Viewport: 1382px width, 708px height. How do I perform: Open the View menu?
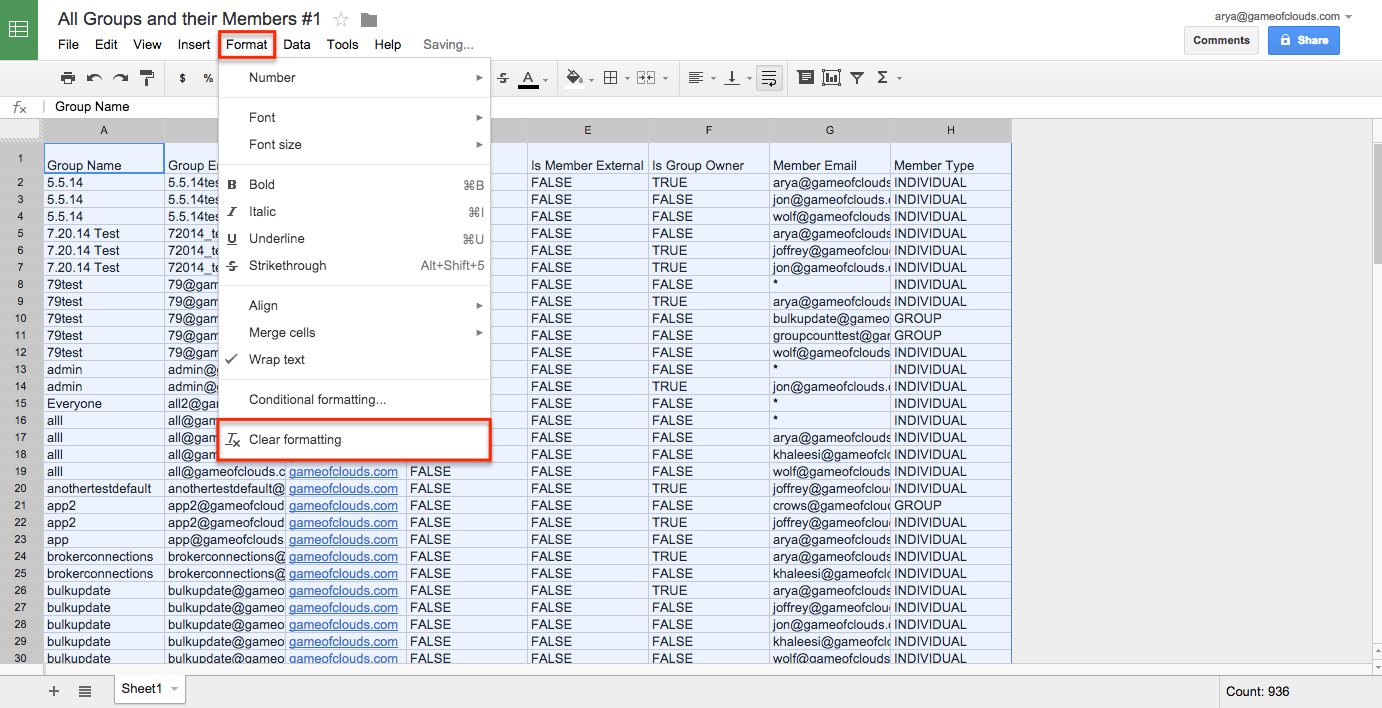click(147, 45)
